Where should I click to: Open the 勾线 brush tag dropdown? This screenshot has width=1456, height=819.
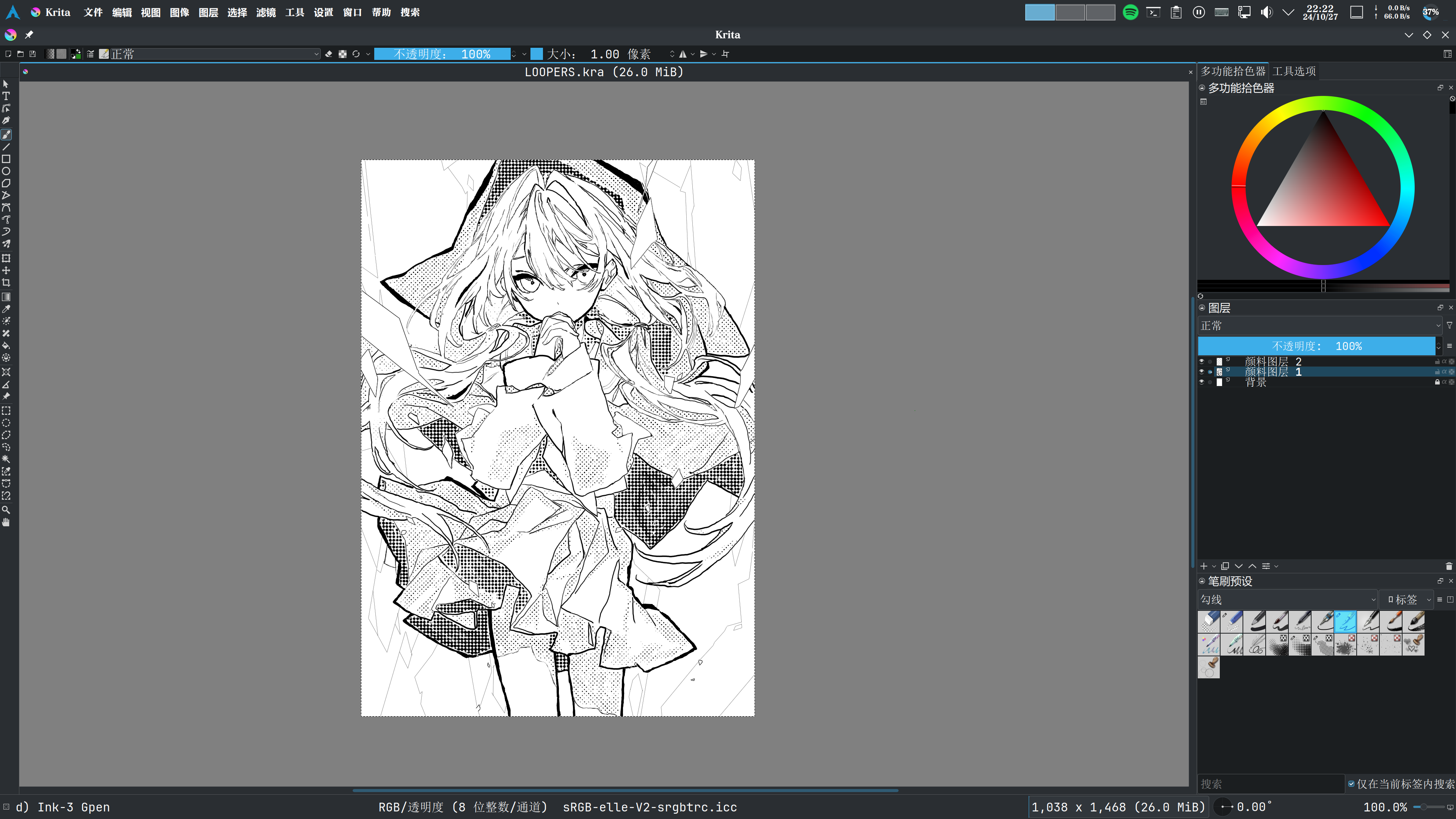pyautogui.click(x=1287, y=600)
